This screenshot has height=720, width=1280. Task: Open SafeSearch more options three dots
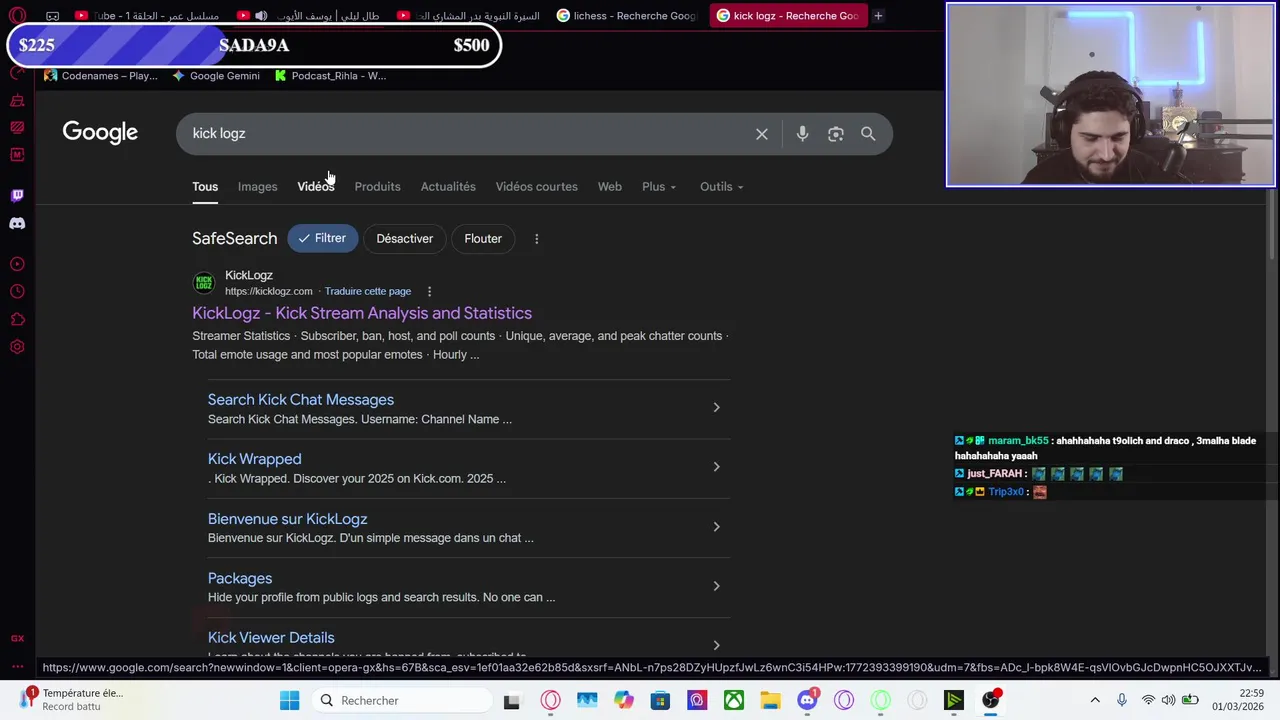[536, 239]
